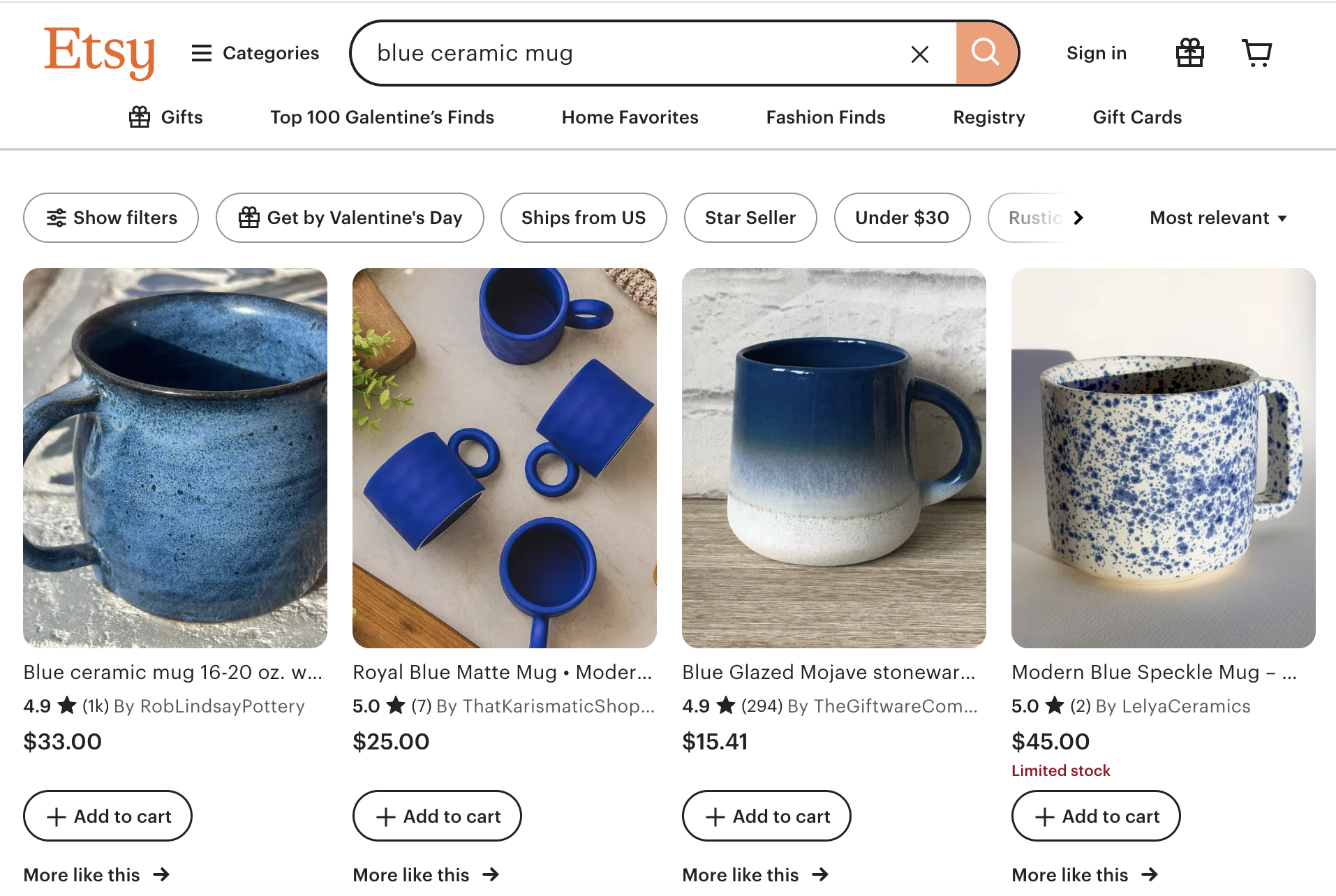This screenshot has height=896, width=1336.
Task: Toggle the Star Seller filter
Action: [750, 218]
